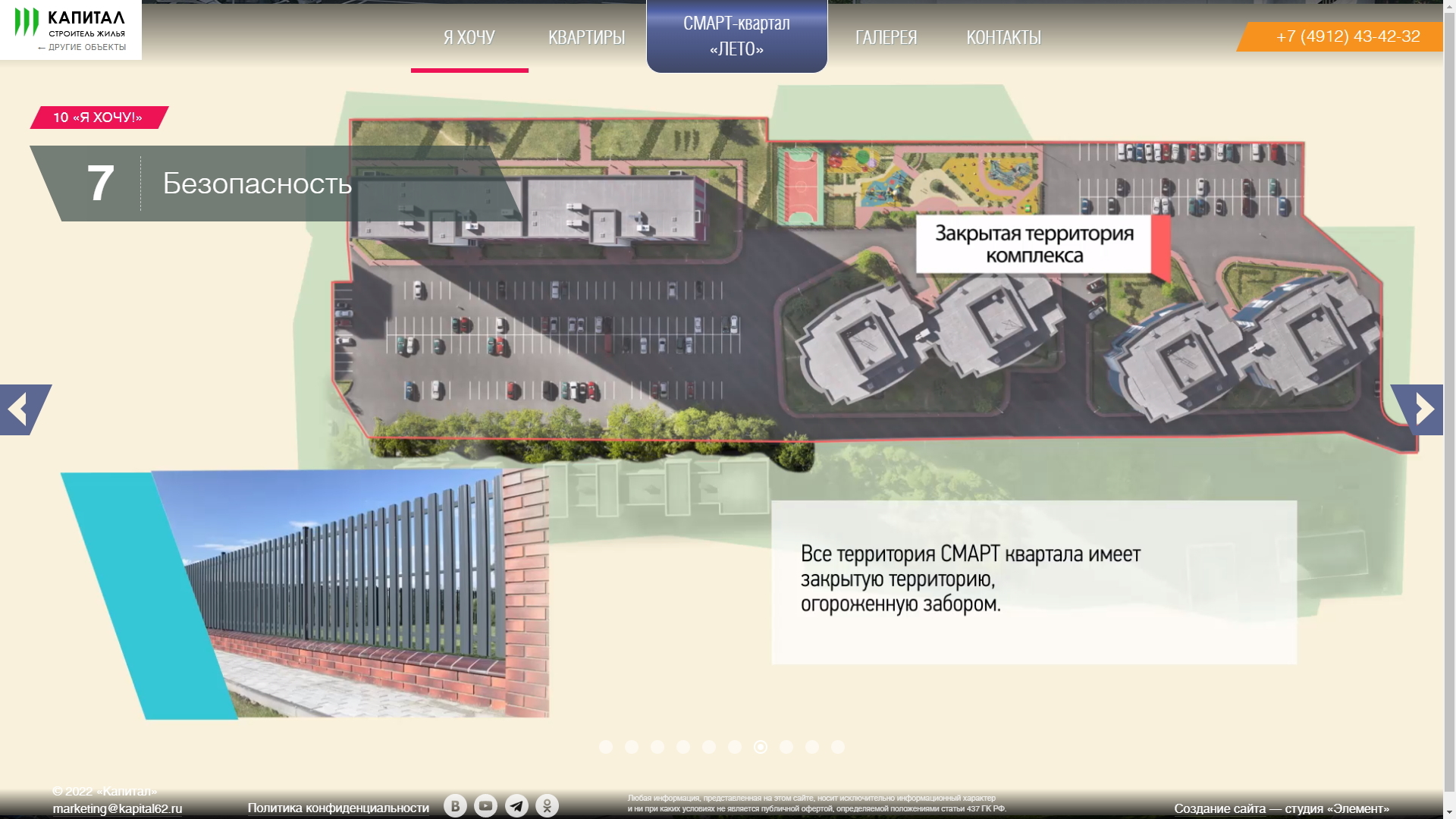Open the «КОНТАКТЫ» page
Screen dimensions: 1456x819
[1003, 38]
